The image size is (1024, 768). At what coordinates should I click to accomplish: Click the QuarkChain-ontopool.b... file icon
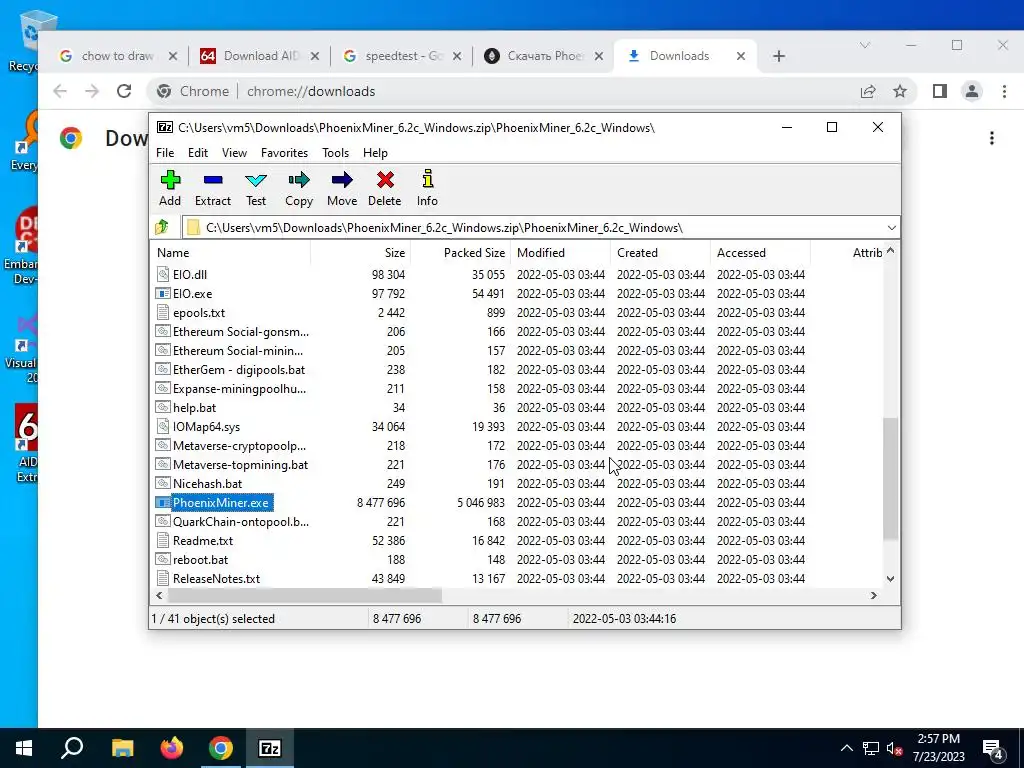(x=163, y=521)
